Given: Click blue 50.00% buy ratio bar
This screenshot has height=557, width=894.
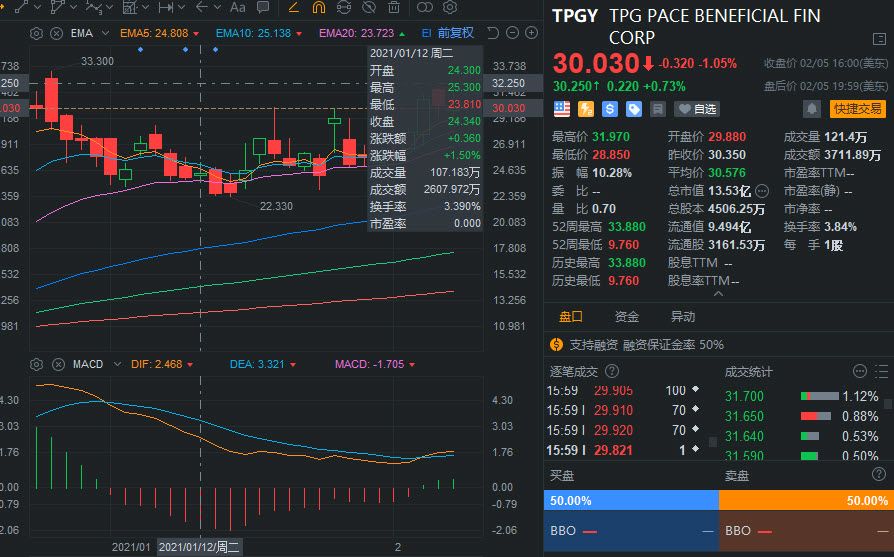Looking at the screenshot, I should (631, 501).
